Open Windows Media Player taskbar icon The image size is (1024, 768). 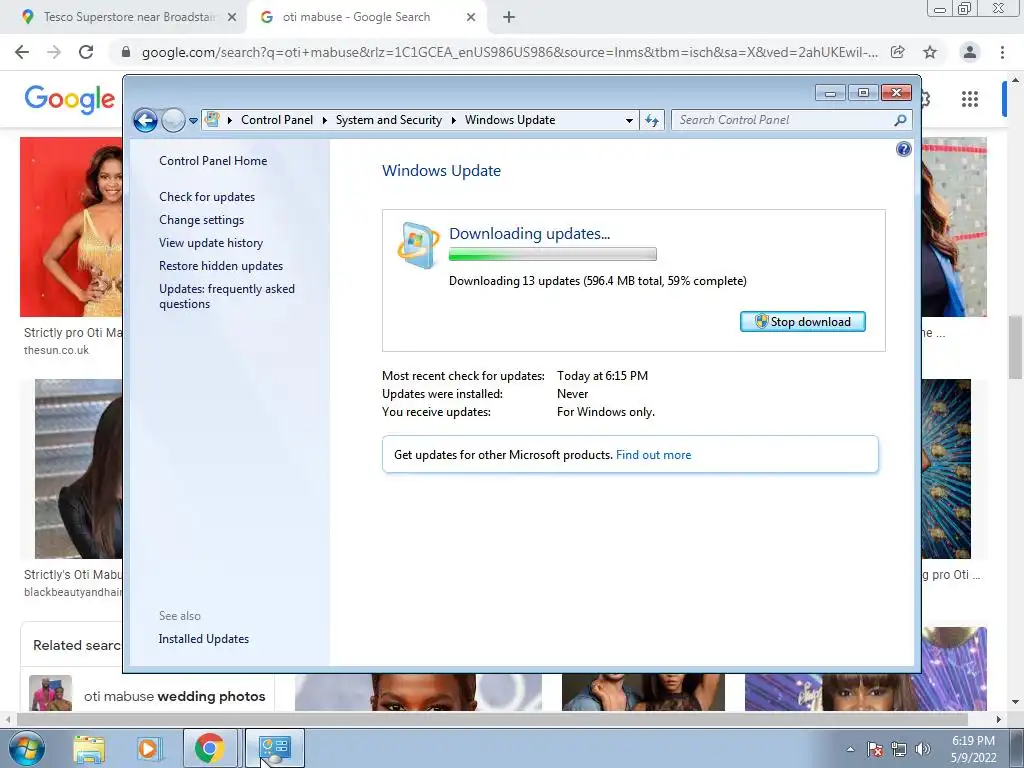[149, 748]
